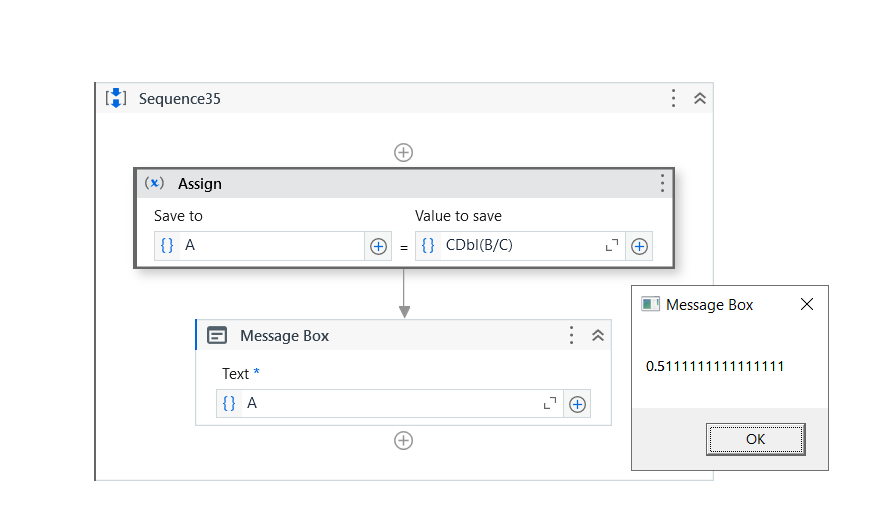
Task: Click the Sequence35 sequence icon
Action: tap(116, 98)
